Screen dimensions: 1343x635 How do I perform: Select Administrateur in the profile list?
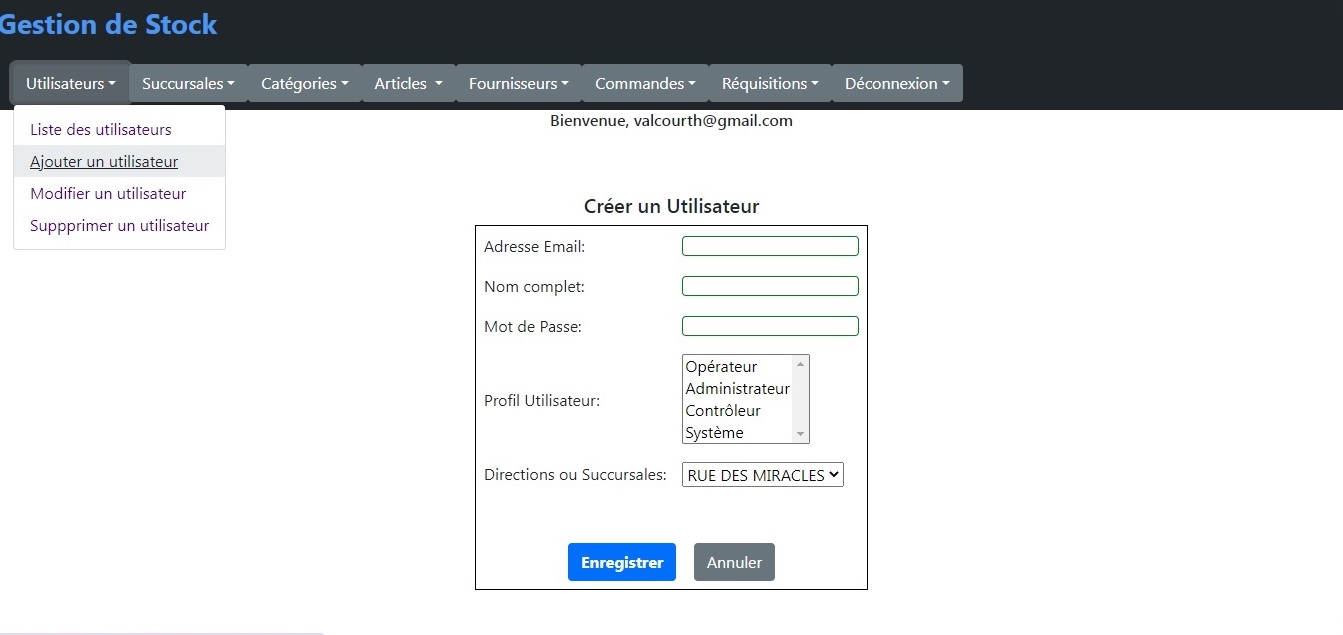(737, 389)
